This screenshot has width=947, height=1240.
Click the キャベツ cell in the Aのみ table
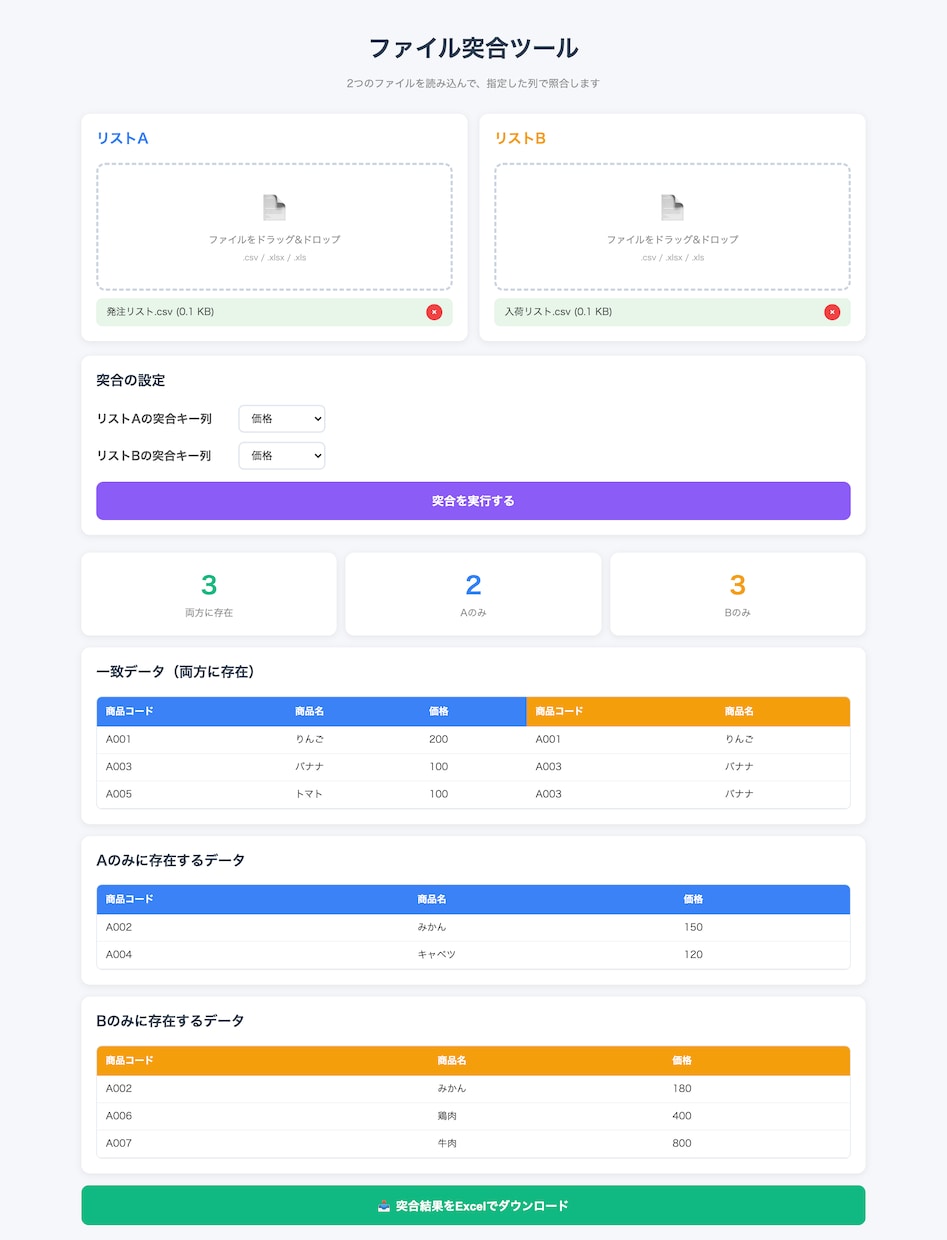click(436, 955)
